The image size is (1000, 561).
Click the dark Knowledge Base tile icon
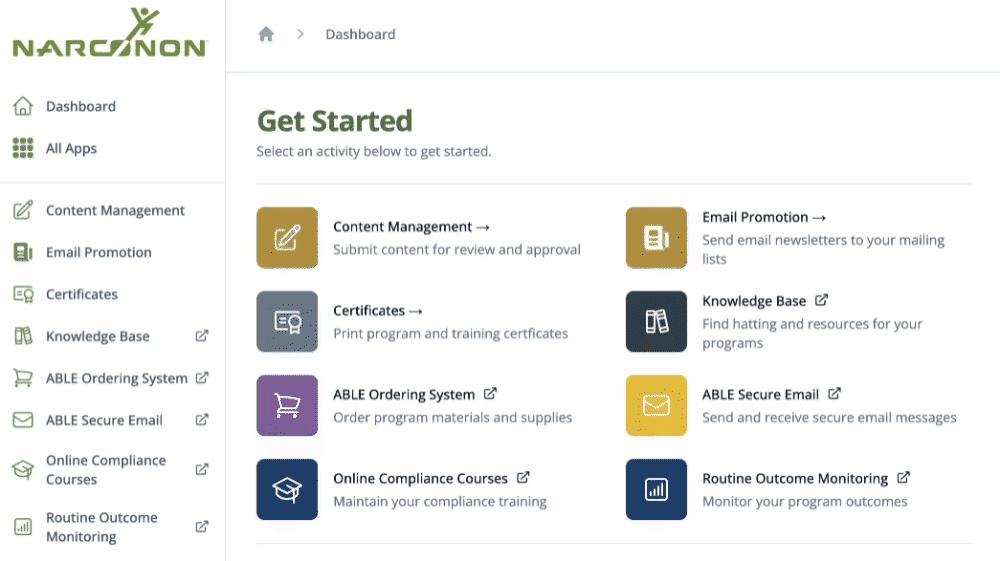point(656,322)
